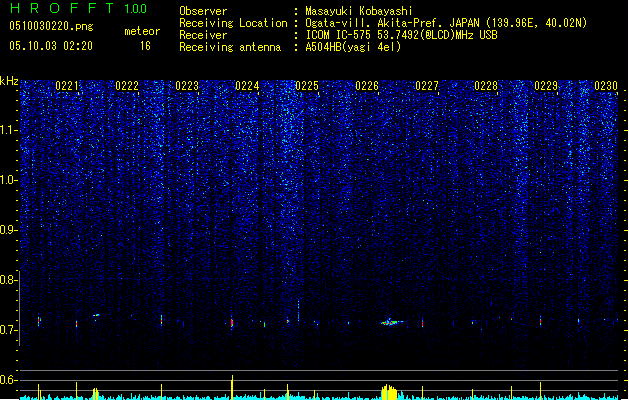Click the Receiving antenna label
The height and width of the screenshot is (400, 629).
click(230, 47)
